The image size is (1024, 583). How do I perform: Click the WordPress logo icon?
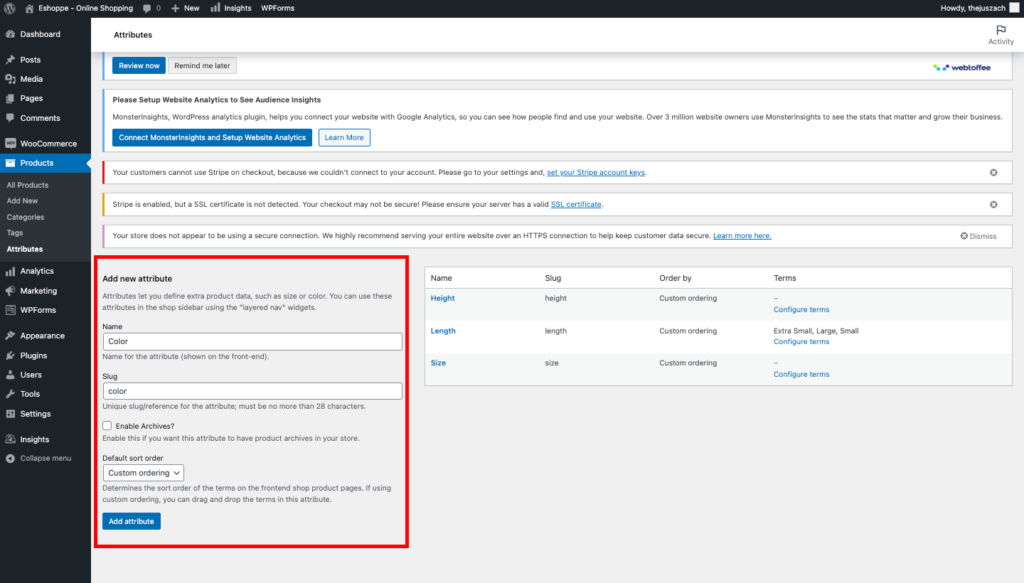coord(10,8)
